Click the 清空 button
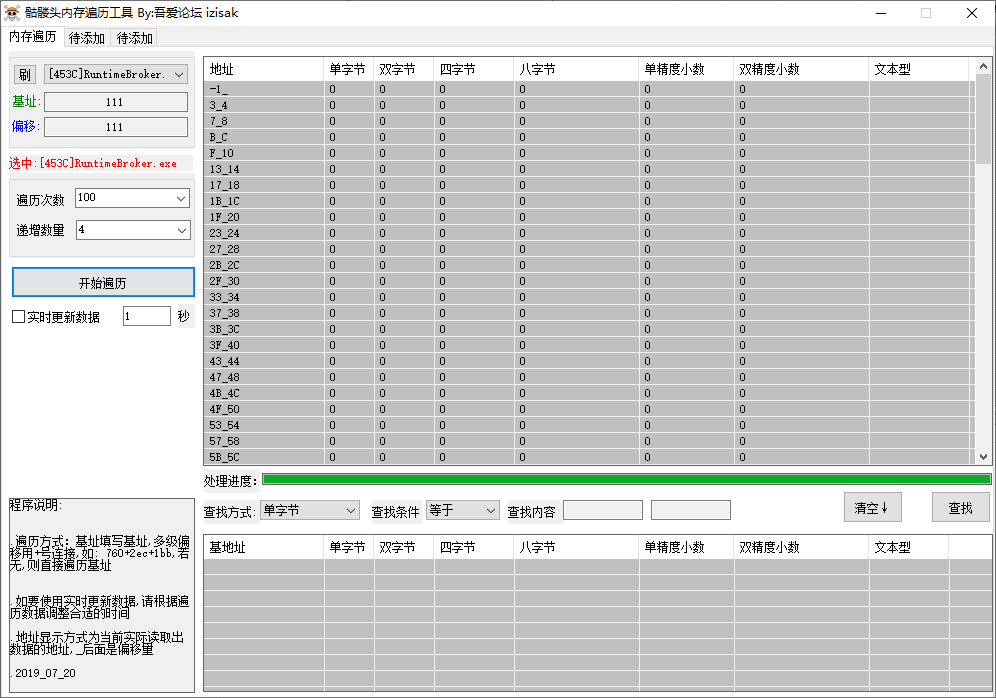996x698 pixels. [x=872, y=507]
